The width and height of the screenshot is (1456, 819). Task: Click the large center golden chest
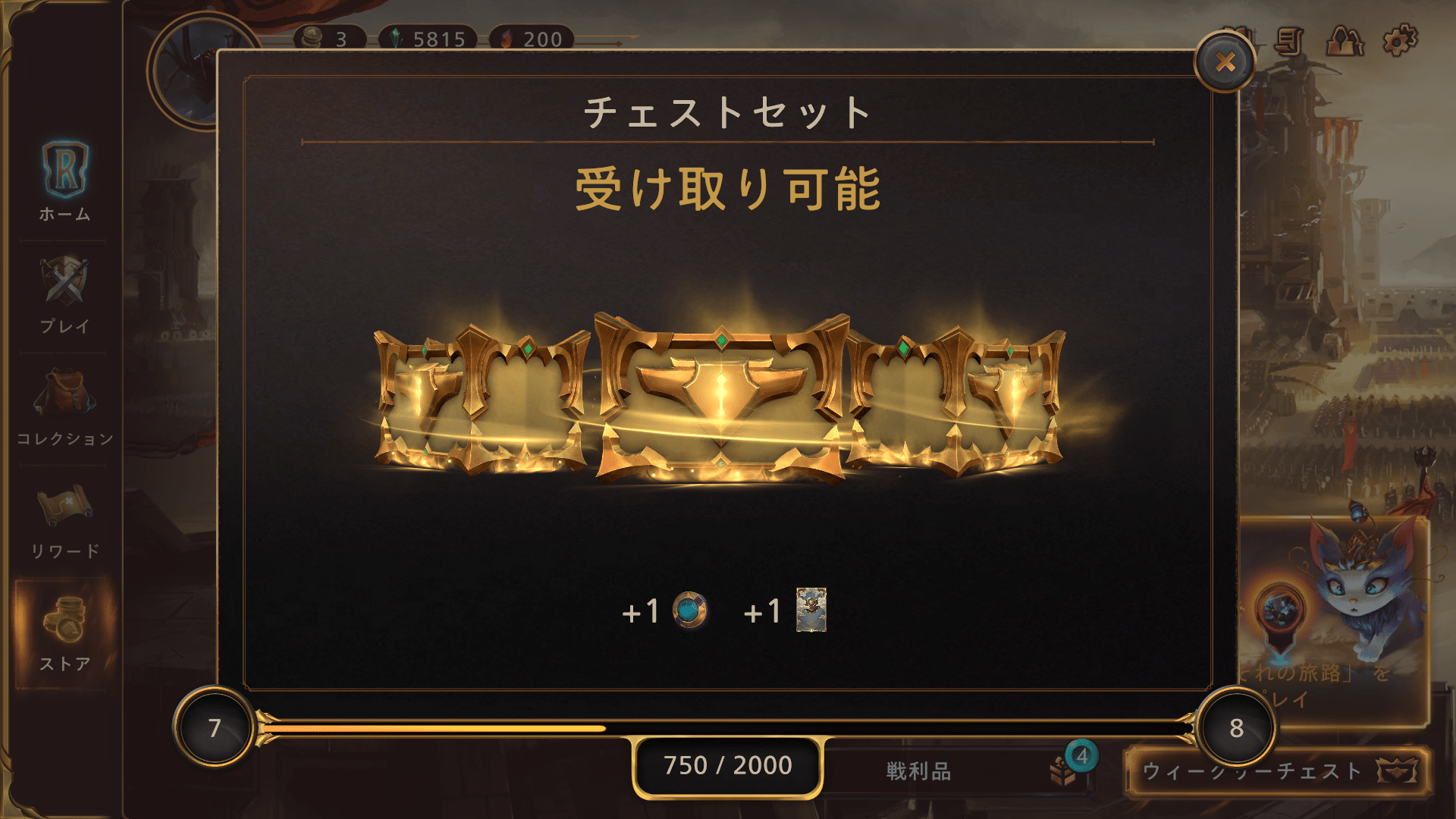720,398
